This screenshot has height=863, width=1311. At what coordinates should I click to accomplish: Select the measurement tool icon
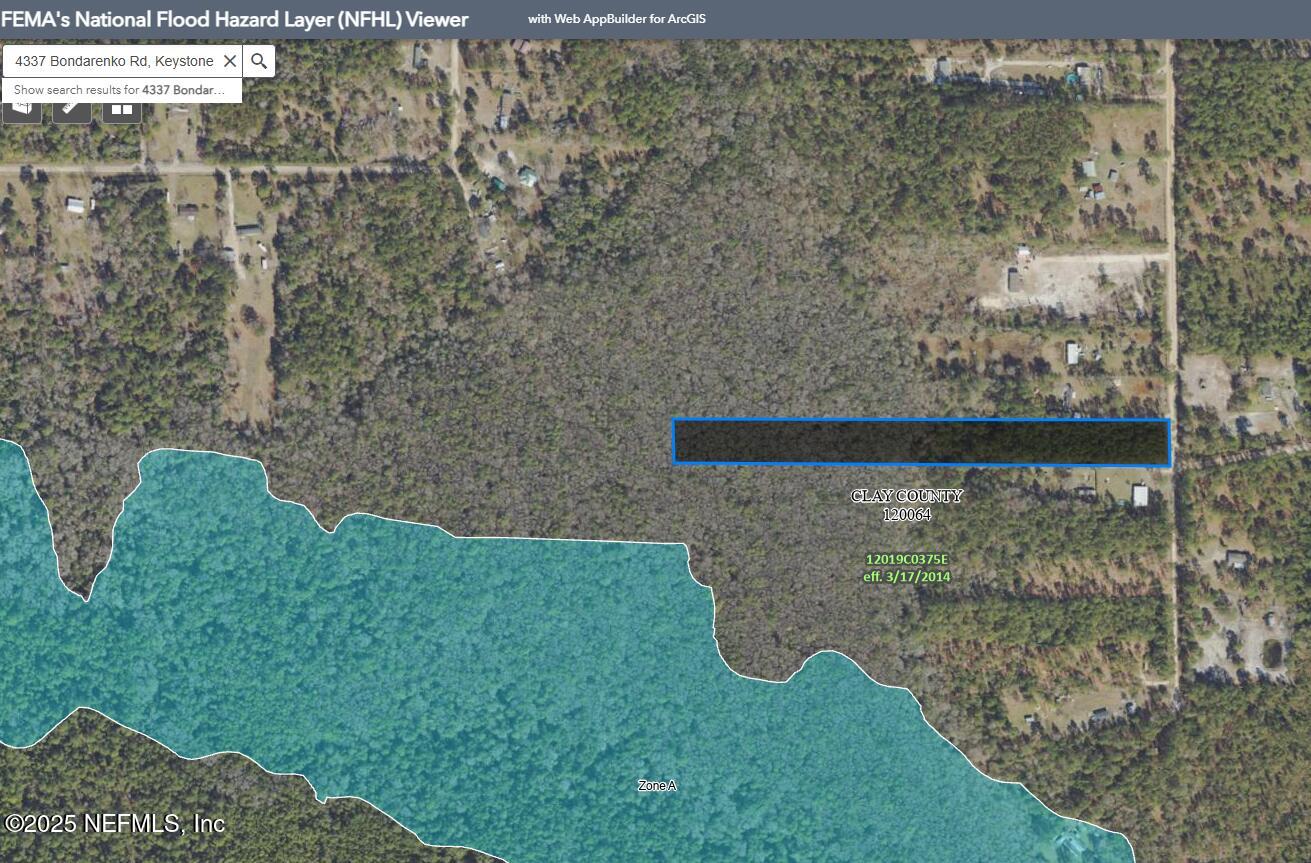[70, 109]
